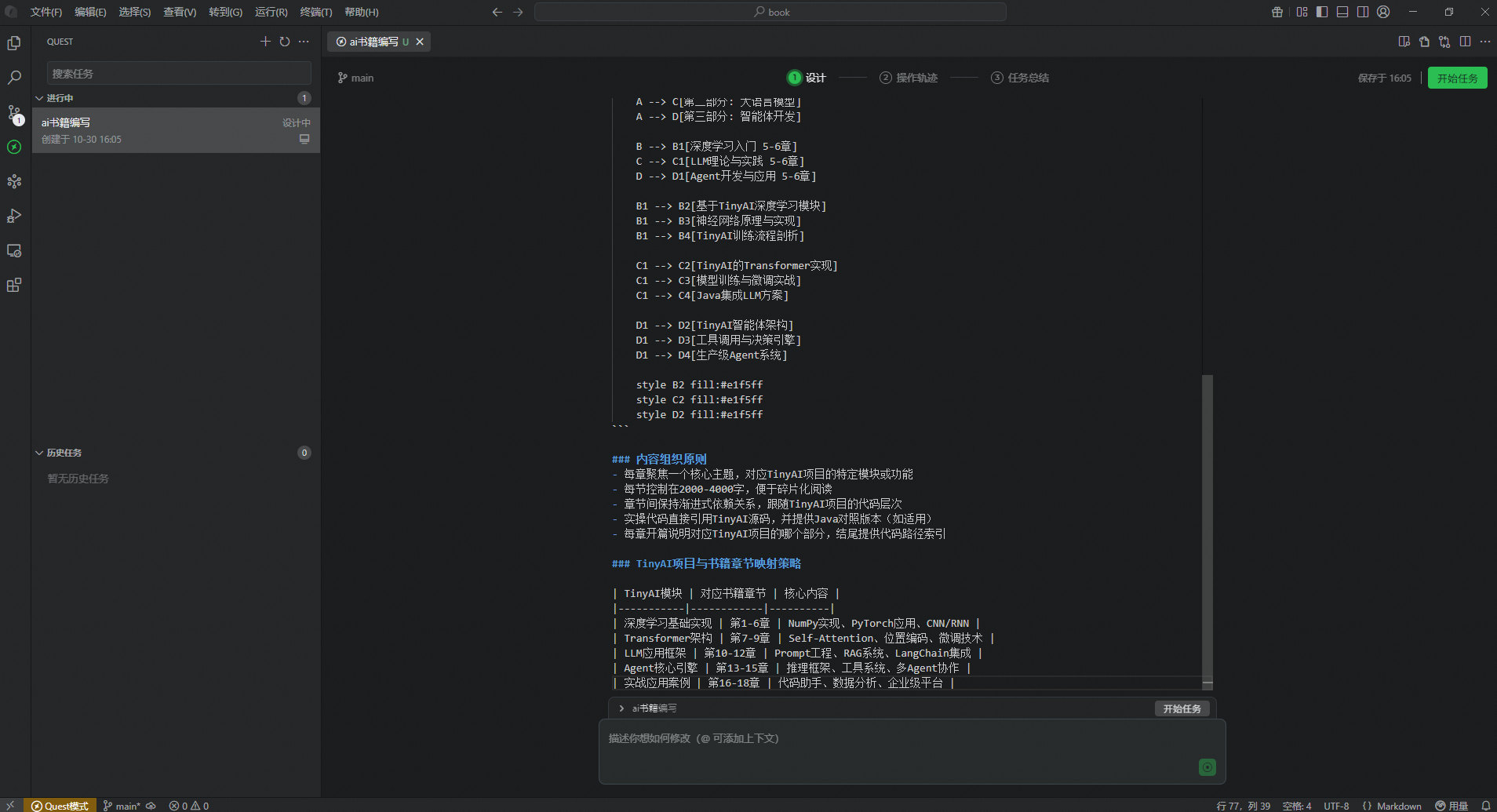This screenshot has width=1497, height=812.
Task: Open the 文件(F) menu
Action: coord(46,12)
